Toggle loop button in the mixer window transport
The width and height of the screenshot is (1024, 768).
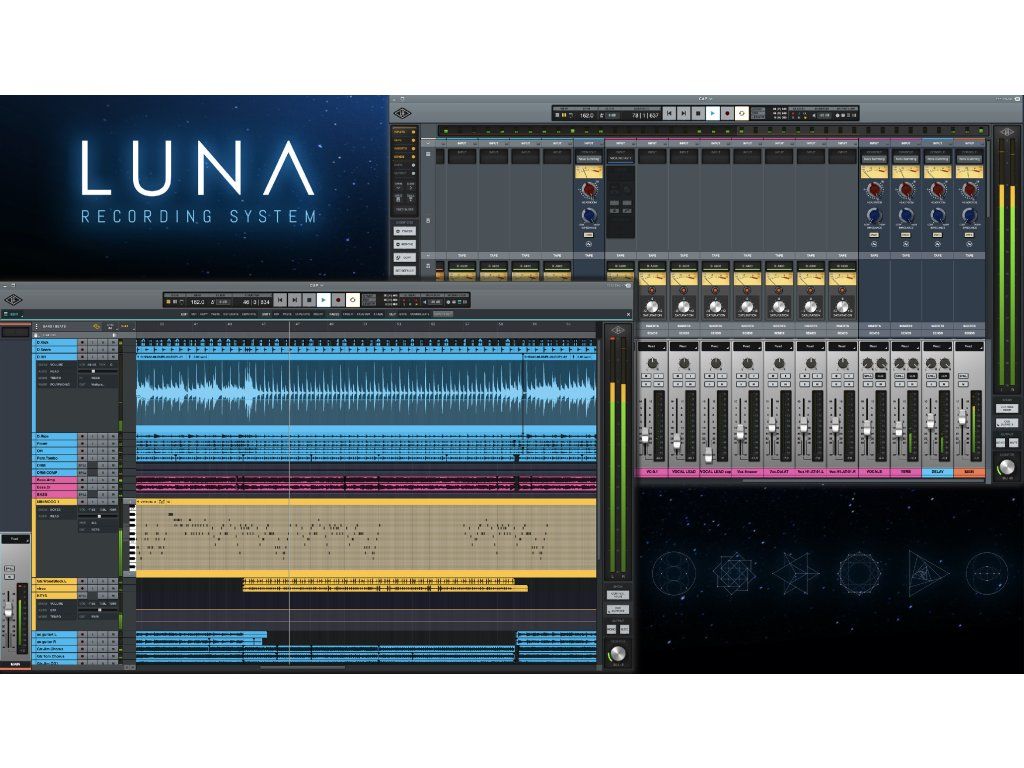pos(741,114)
